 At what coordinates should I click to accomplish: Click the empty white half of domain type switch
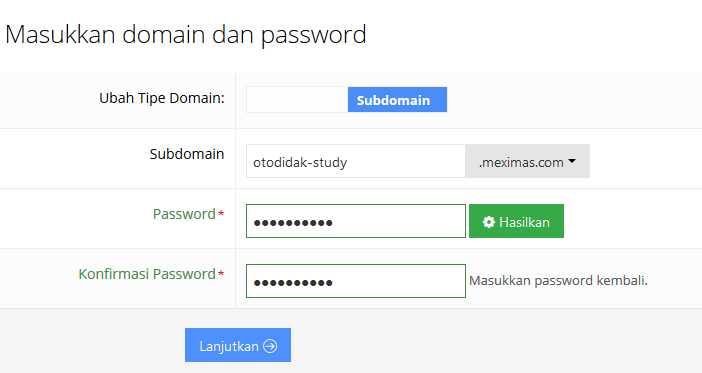pos(297,99)
